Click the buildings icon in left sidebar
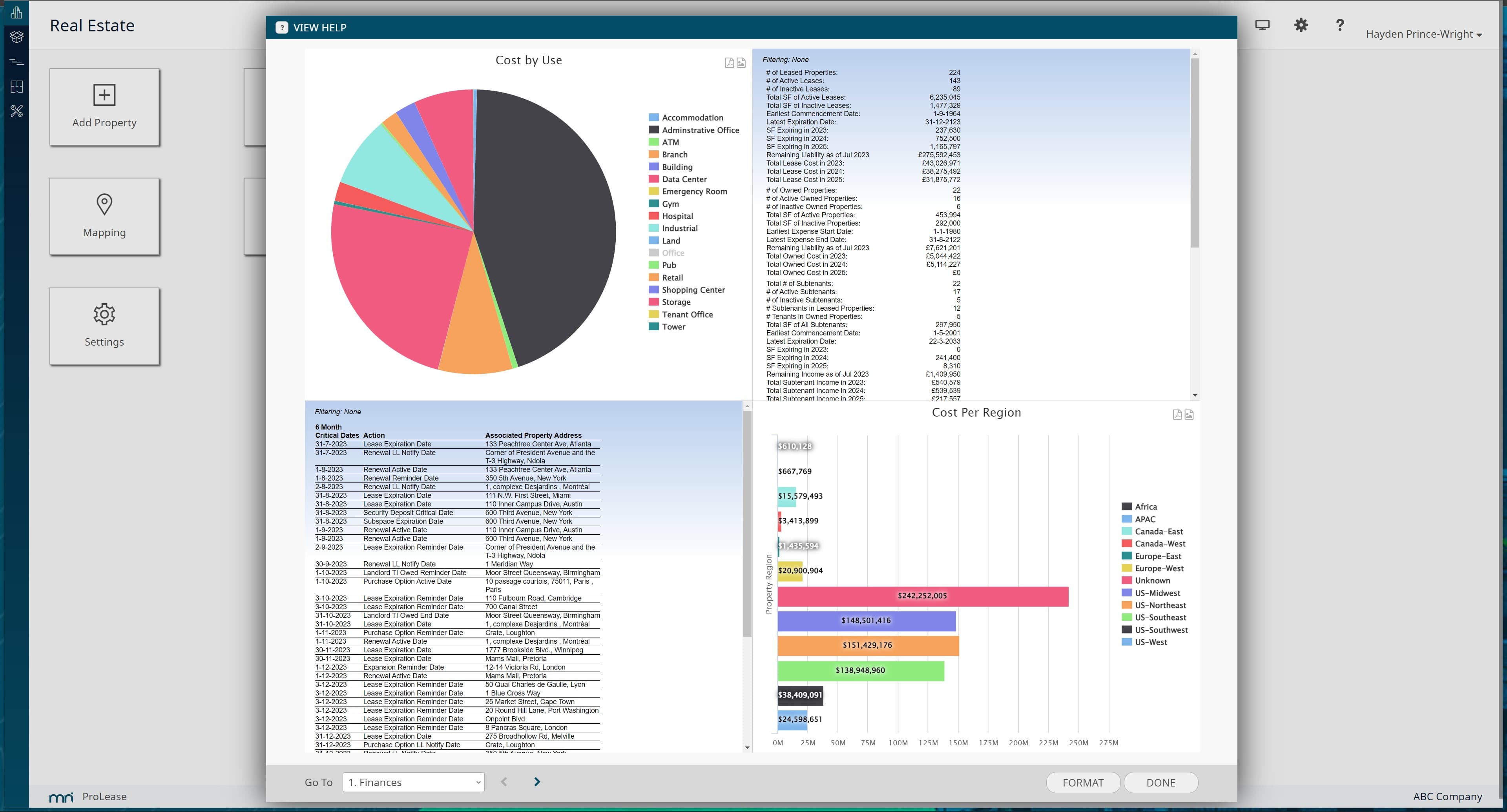 16,12
